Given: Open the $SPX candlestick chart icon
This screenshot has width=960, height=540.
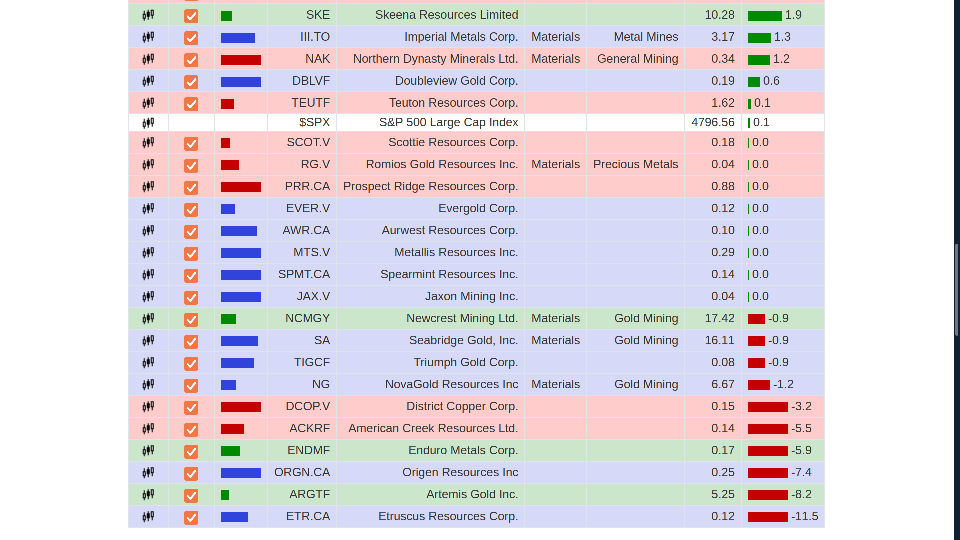Looking at the screenshot, I should click(148, 122).
